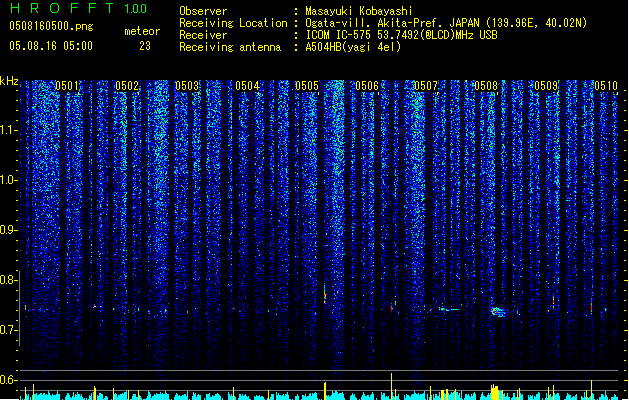Select the file name 0508160500.png
The width and height of the screenshot is (629, 400).
(x=51, y=27)
